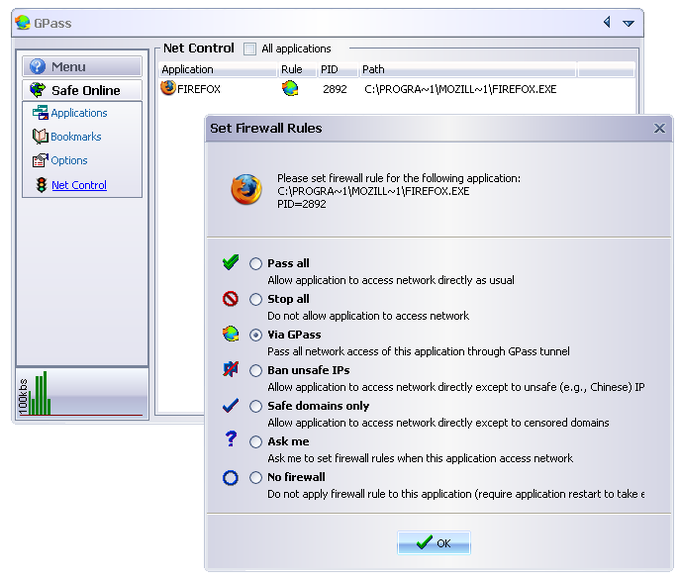Confirm with the OK button
The width and height of the screenshot is (680, 580).
(434, 543)
